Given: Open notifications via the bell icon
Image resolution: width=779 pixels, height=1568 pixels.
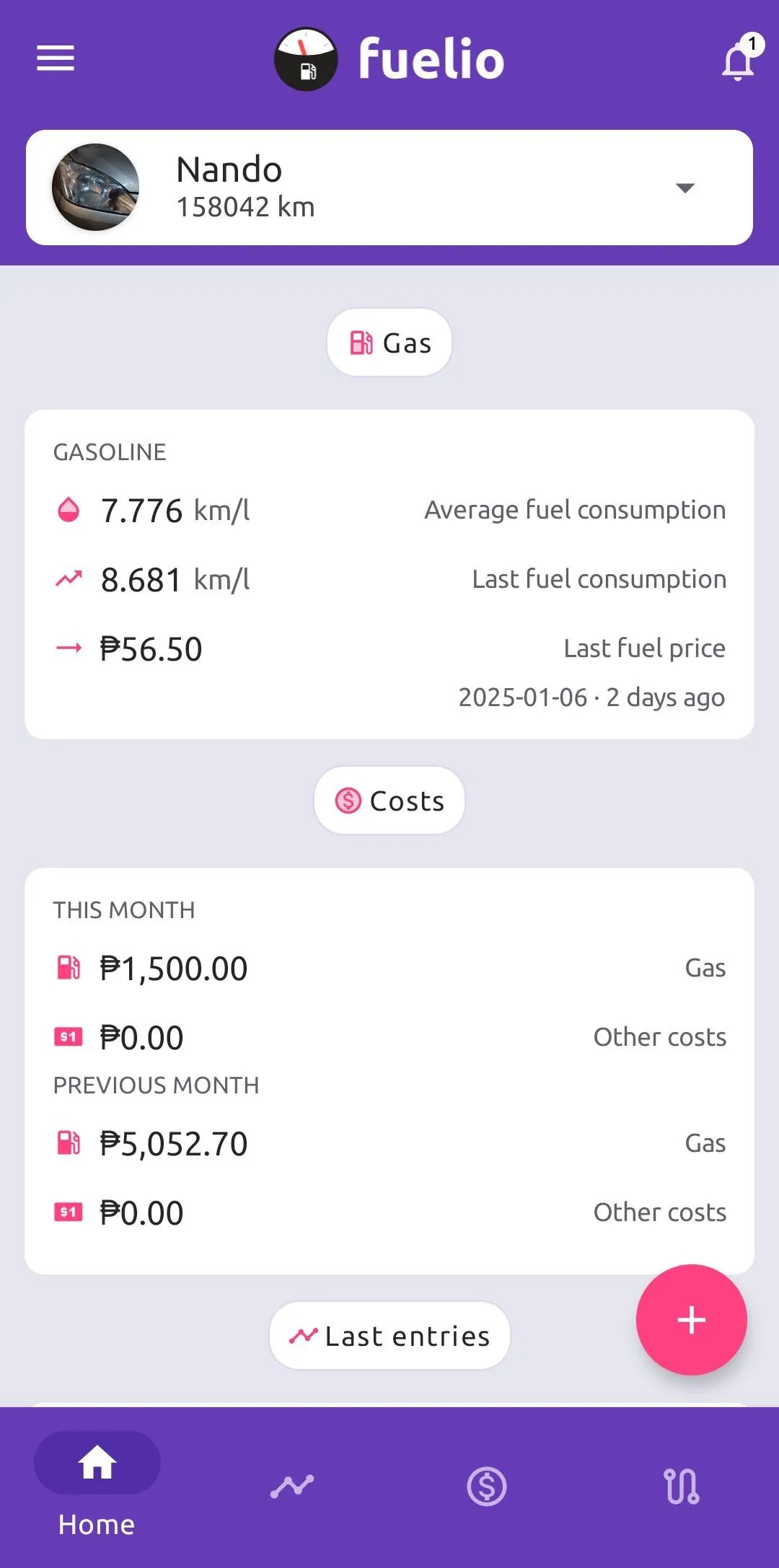Looking at the screenshot, I should click(737, 61).
